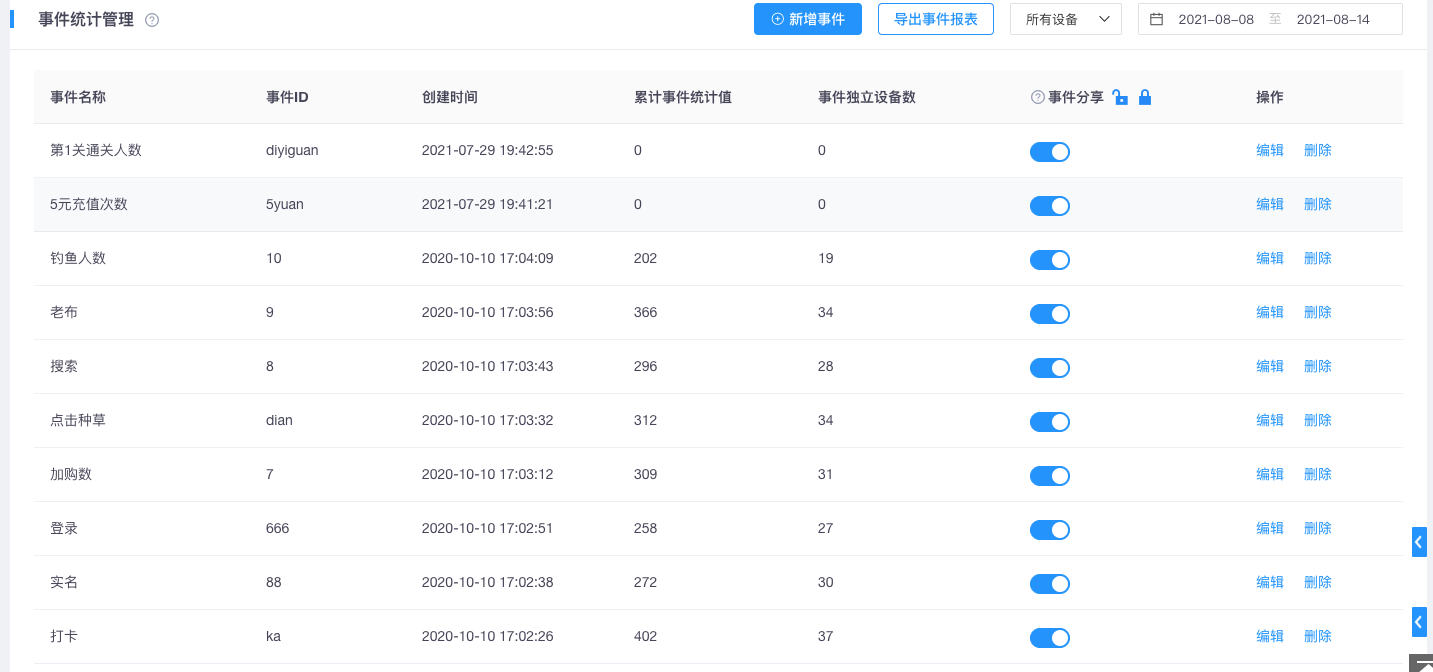
Task: Edit the 第1关通关人数 event
Action: tap(1270, 150)
